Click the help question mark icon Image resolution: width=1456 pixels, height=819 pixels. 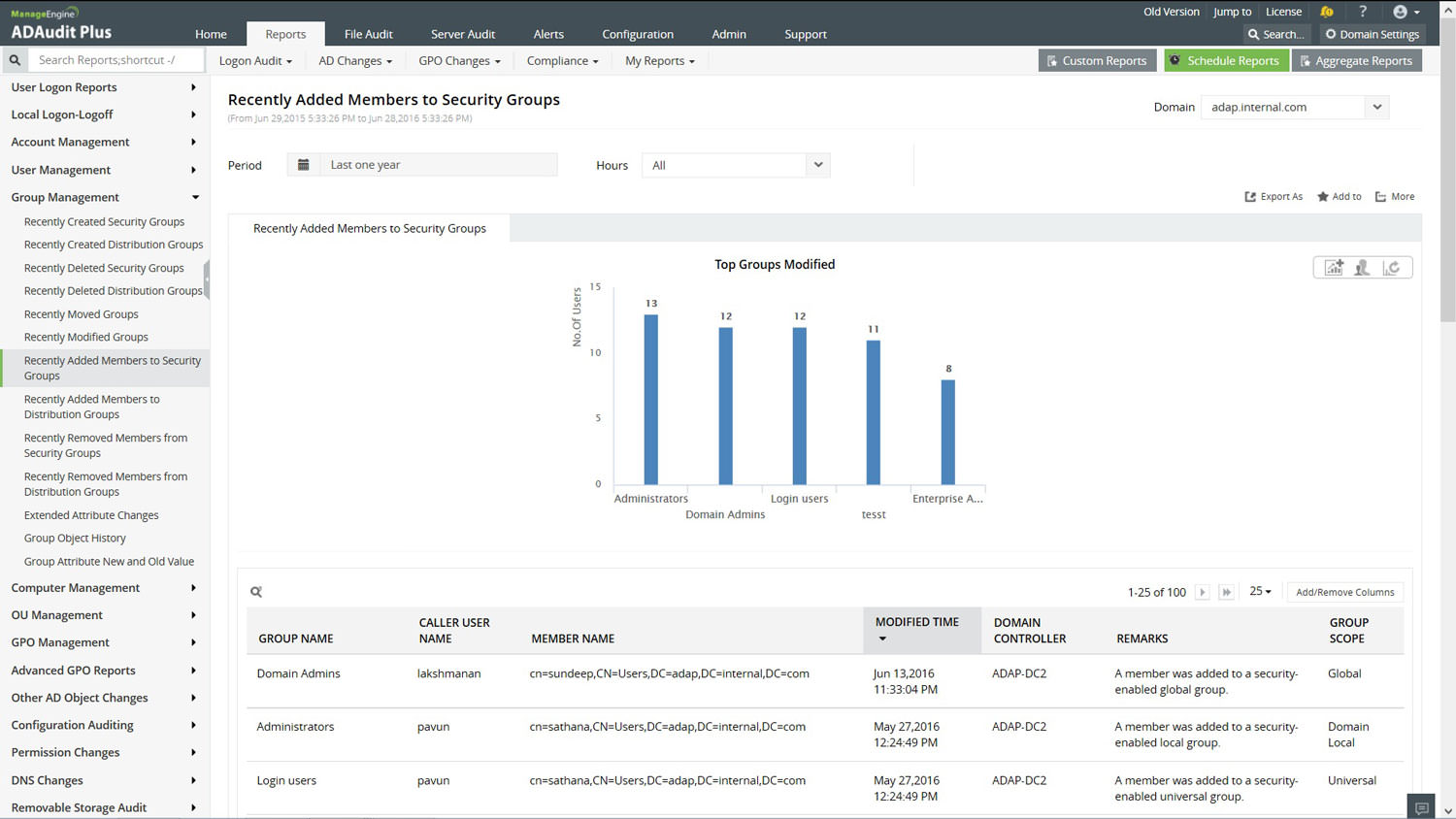(1363, 12)
